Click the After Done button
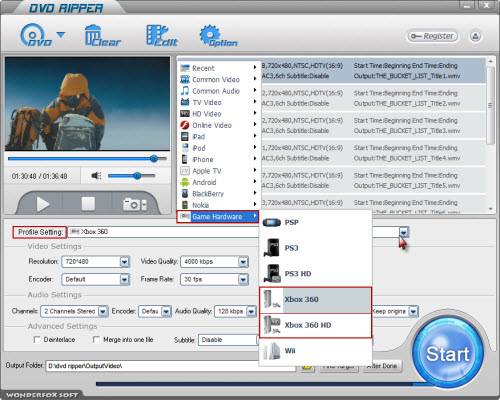Screen dimensions: 500x400 coord(382,366)
